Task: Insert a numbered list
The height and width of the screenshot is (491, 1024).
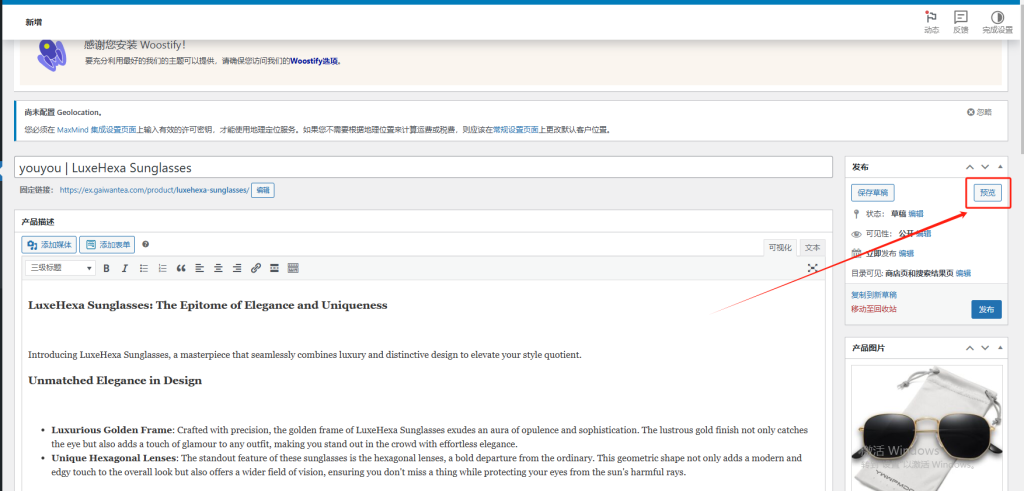Action: click(161, 268)
